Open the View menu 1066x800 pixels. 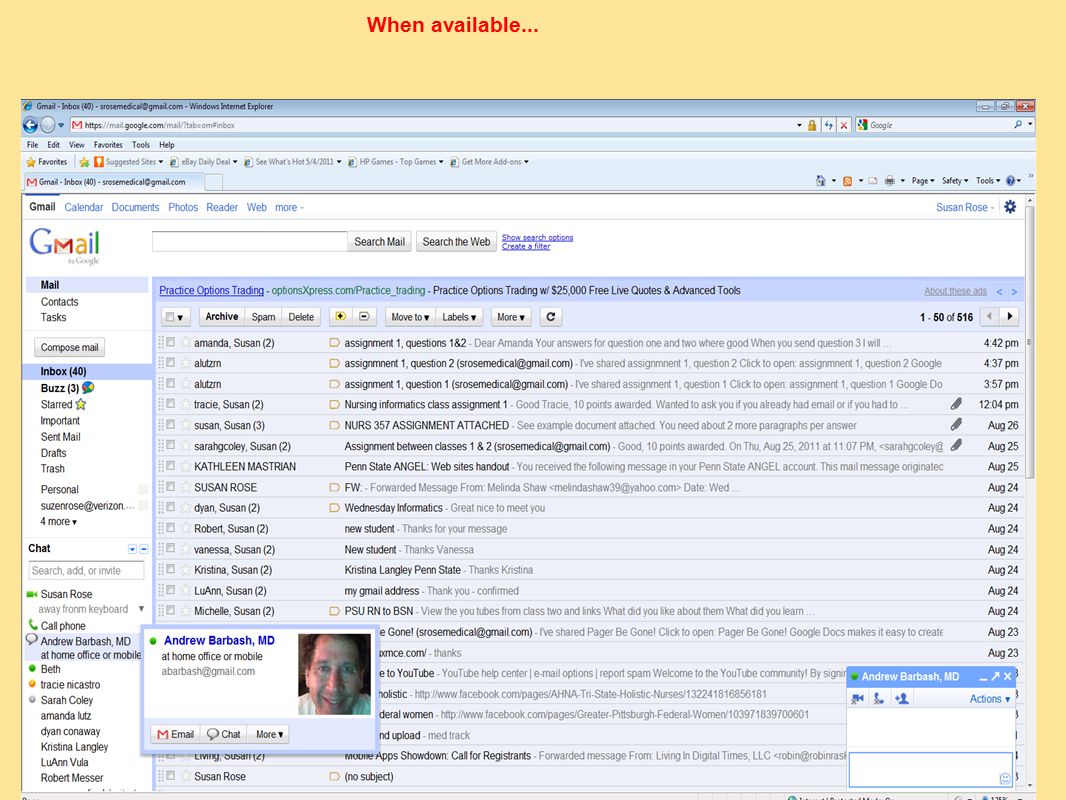tap(77, 145)
